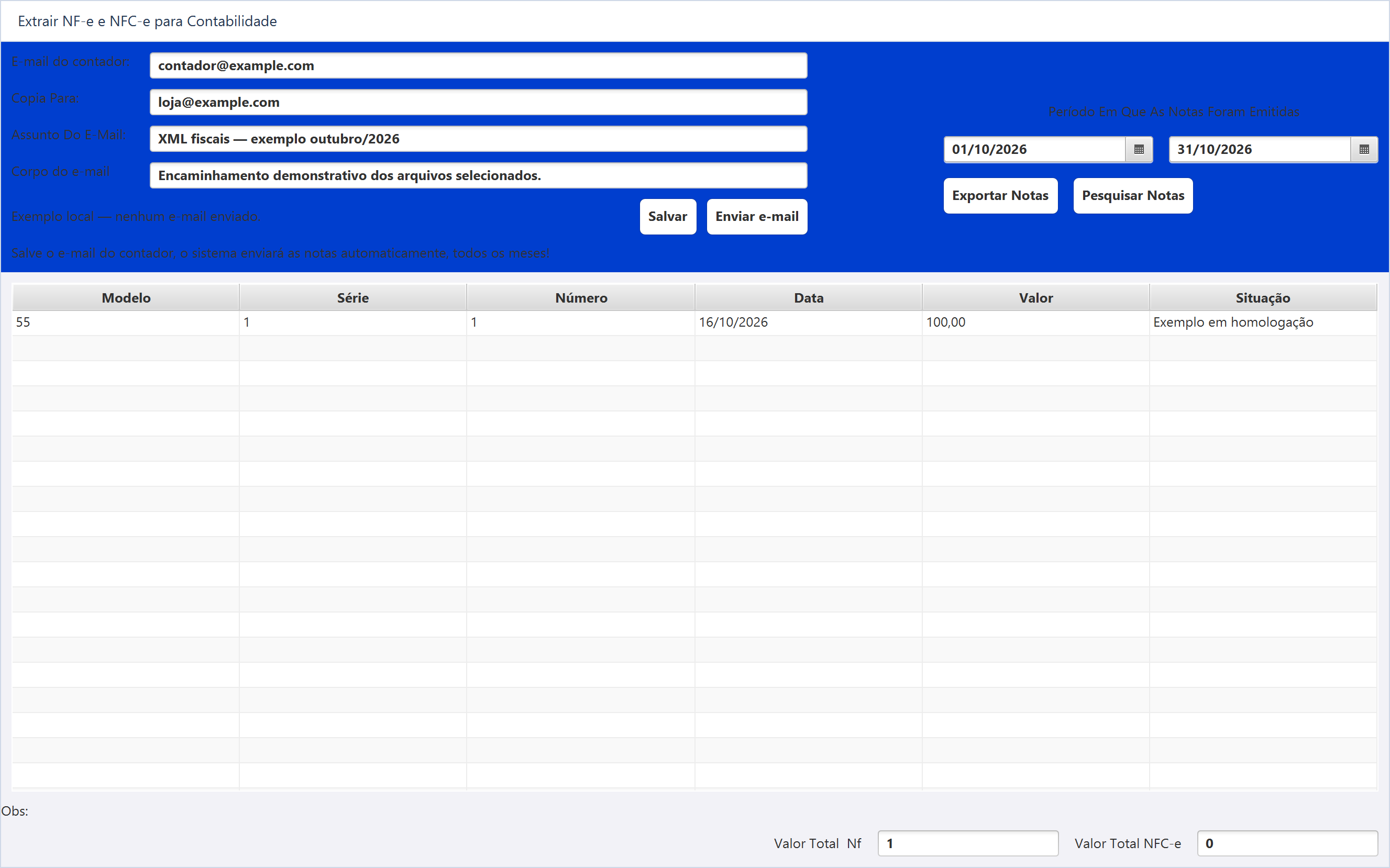Click the Salvar button

tap(668, 216)
